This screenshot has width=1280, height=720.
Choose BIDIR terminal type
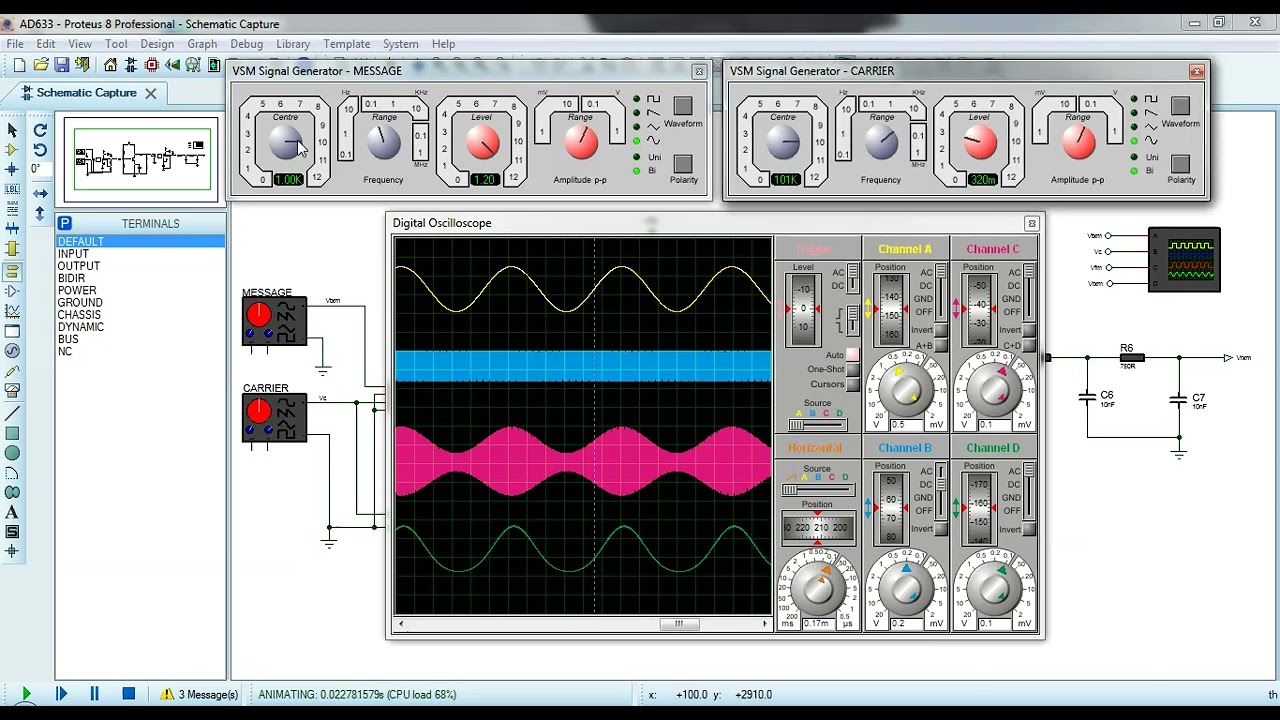tap(71, 278)
